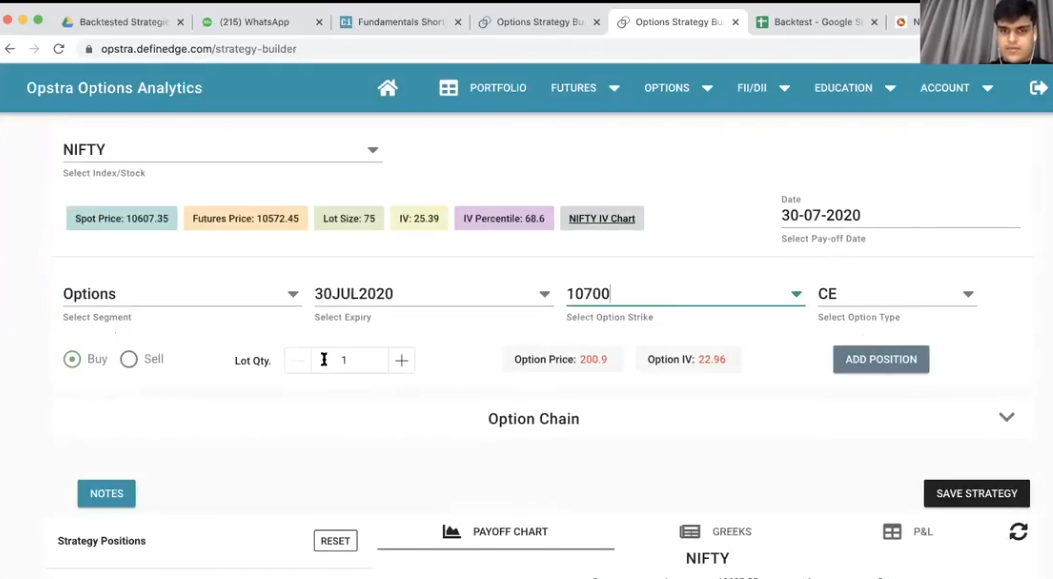Click the plus icon to increase lot quantity
1053x579 pixels.
tap(401, 360)
